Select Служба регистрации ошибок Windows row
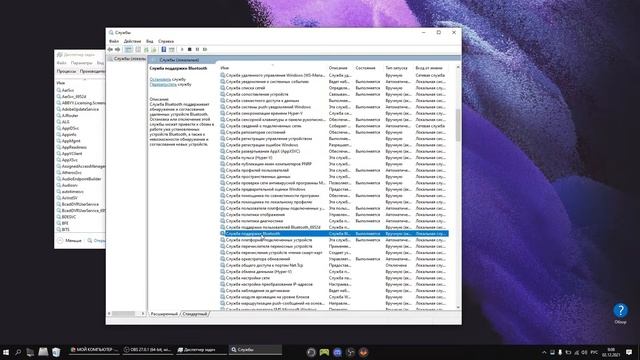 click(334, 145)
